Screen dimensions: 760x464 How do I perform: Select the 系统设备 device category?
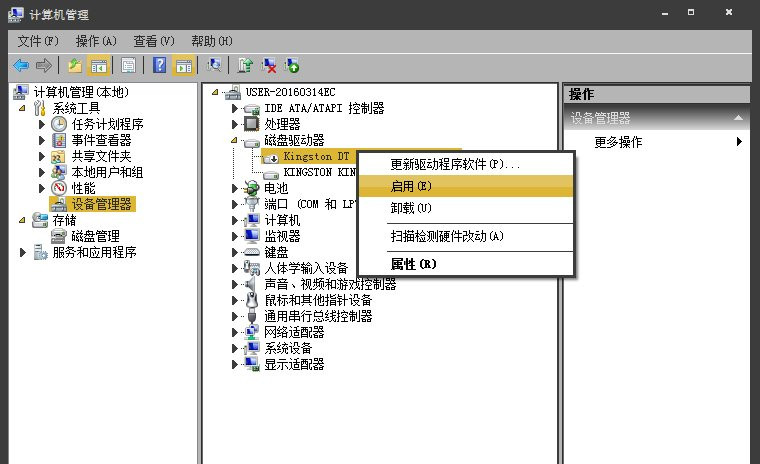pyautogui.click(x=288, y=348)
